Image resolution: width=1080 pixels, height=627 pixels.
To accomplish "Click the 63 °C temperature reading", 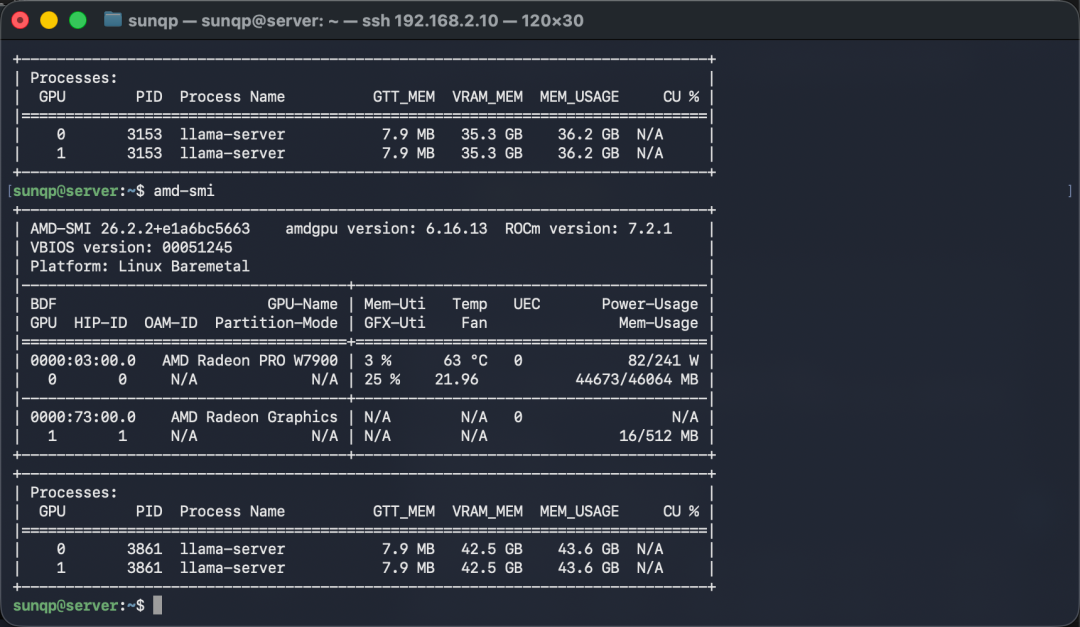I will pos(465,360).
